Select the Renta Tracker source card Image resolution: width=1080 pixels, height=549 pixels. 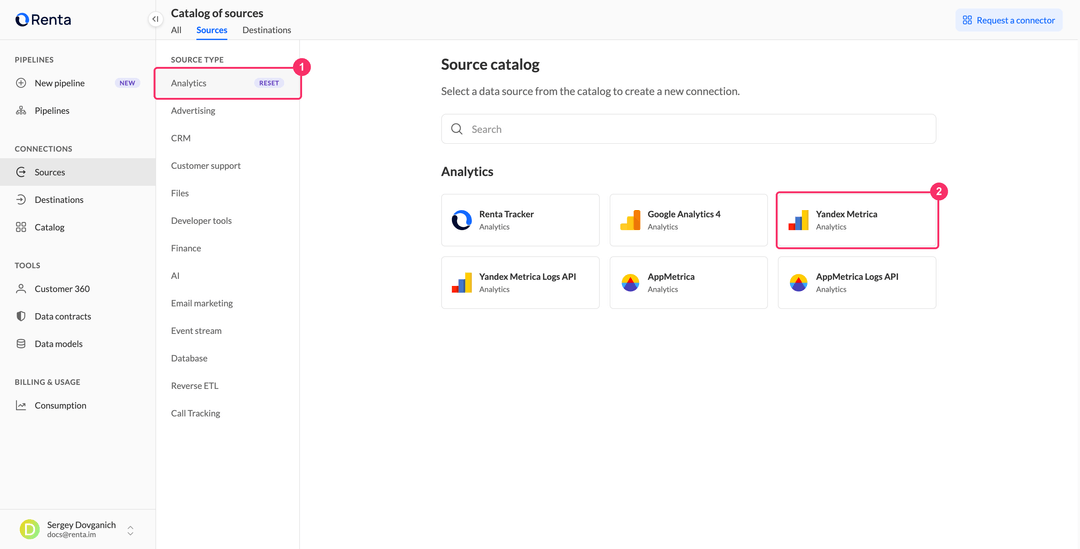point(520,220)
